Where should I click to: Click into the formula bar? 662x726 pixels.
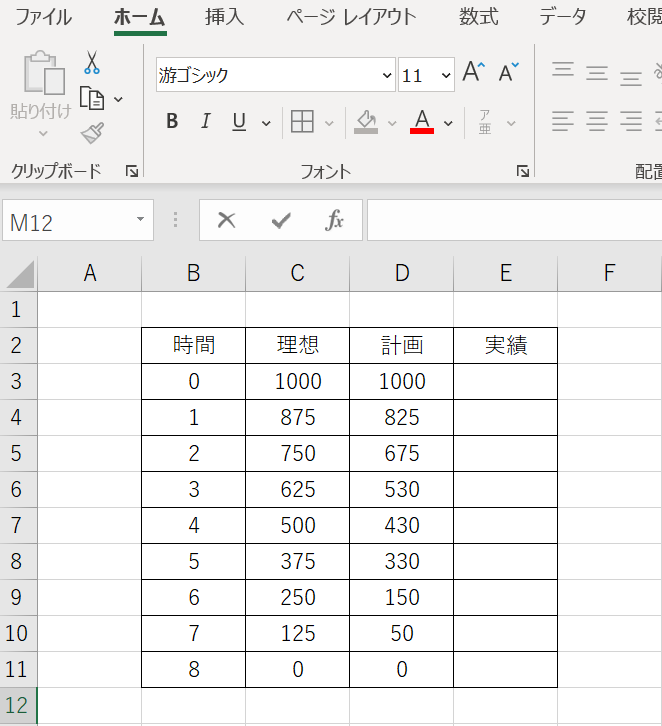point(514,220)
